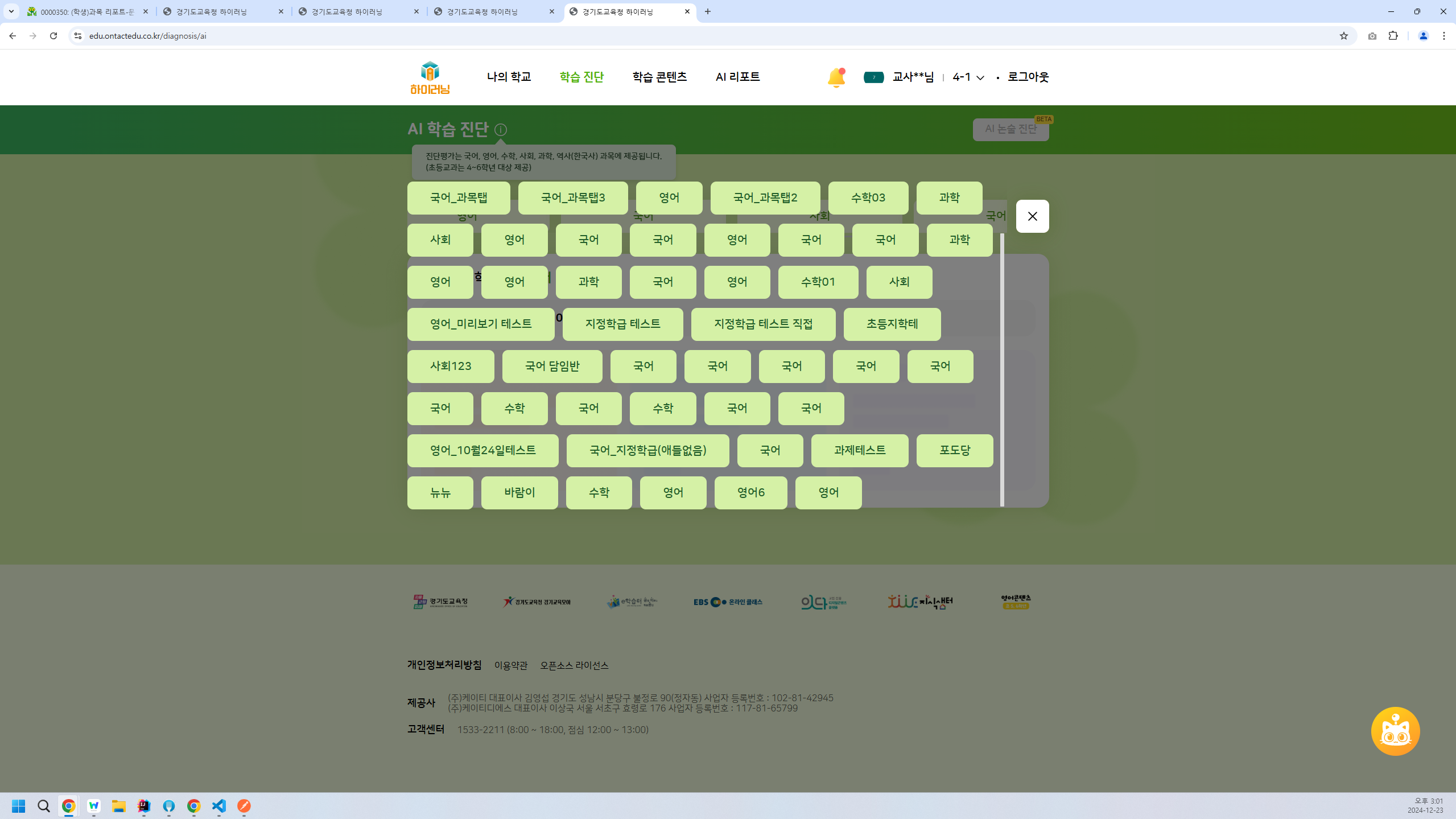Viewport: 1456px width, 819px height.
Task: Choose the 영어_10월24일테스트 class button
Action: coord(482,451)
